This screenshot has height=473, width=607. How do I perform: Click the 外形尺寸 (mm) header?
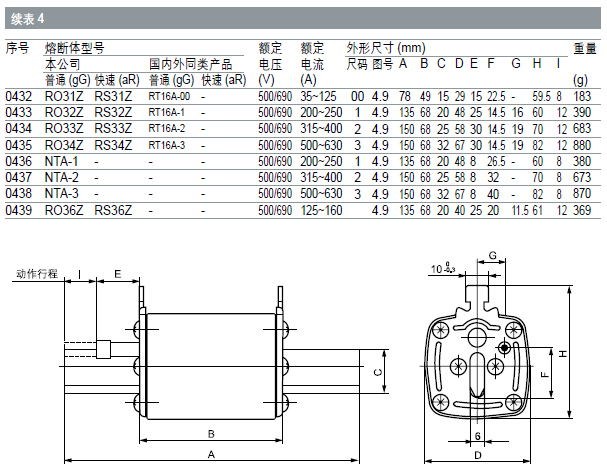pyautogui.click(x=386, y=47)
